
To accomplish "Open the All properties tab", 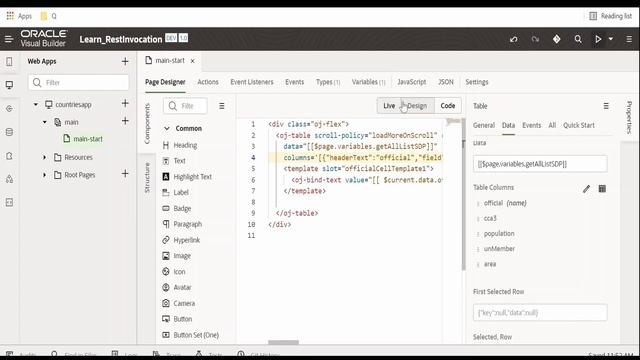I will (x=552, y=125).
